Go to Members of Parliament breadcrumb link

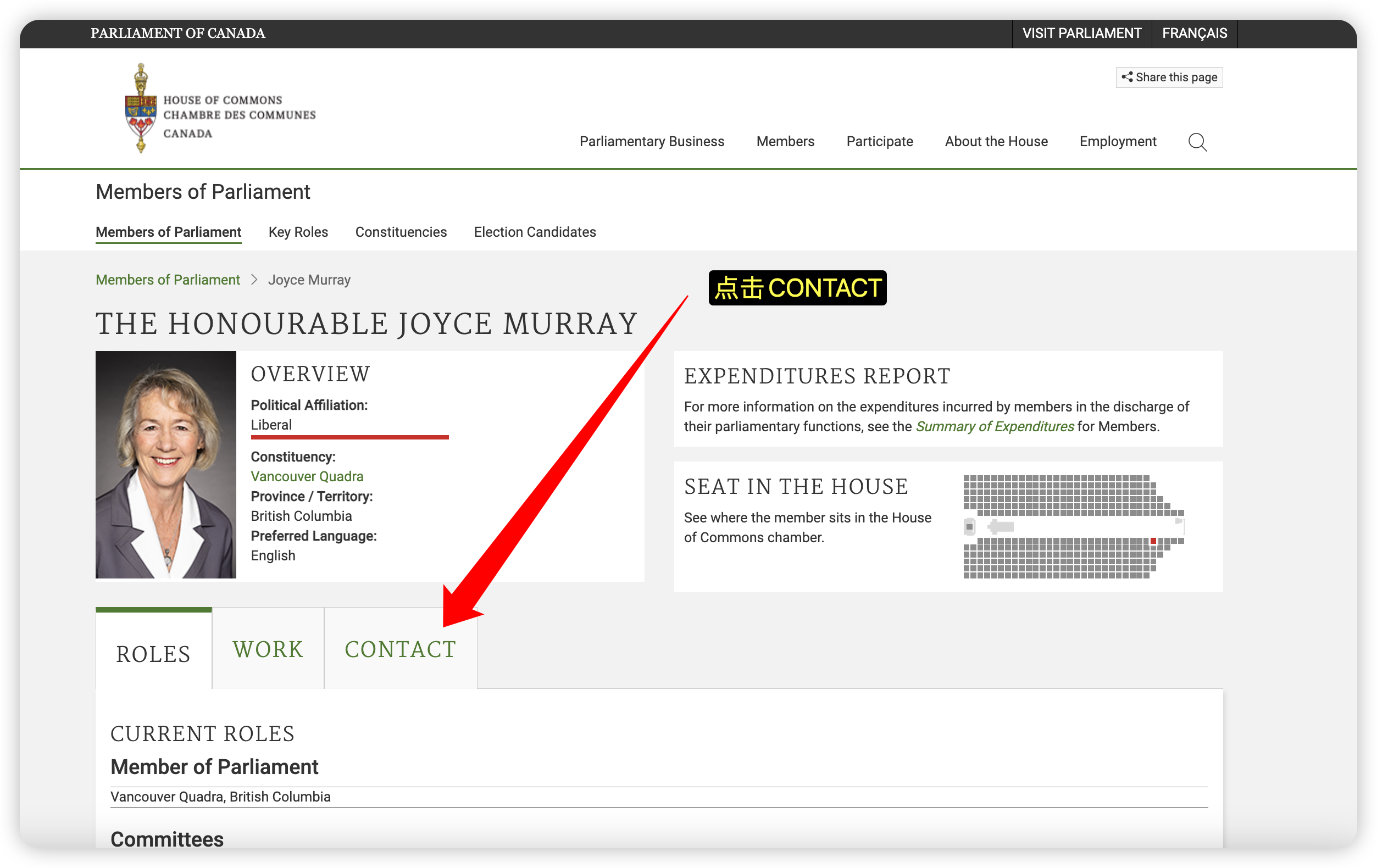[168, 280]
